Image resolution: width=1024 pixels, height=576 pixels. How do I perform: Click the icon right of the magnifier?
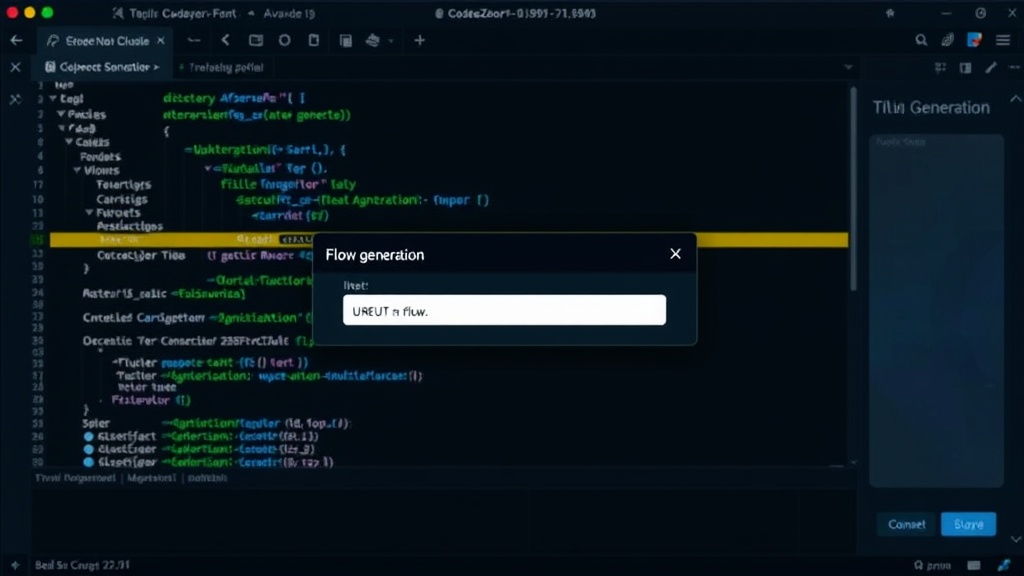[x=948, y=40]
